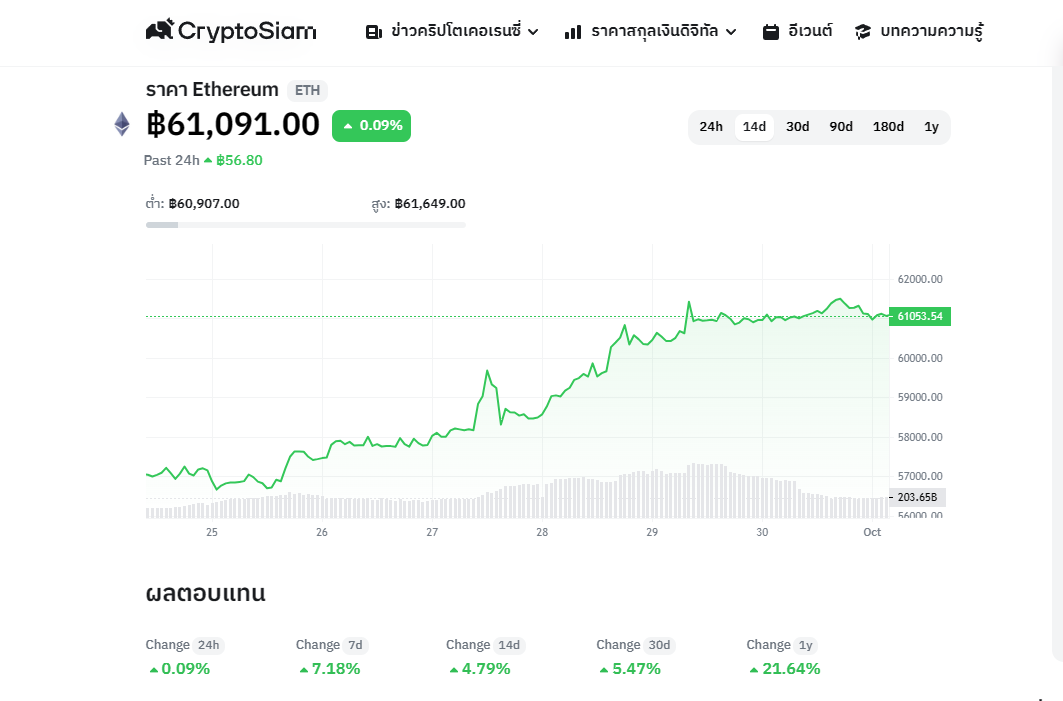Click the low-high price range bar
1063x701 pixels.
tap(306, 225)
